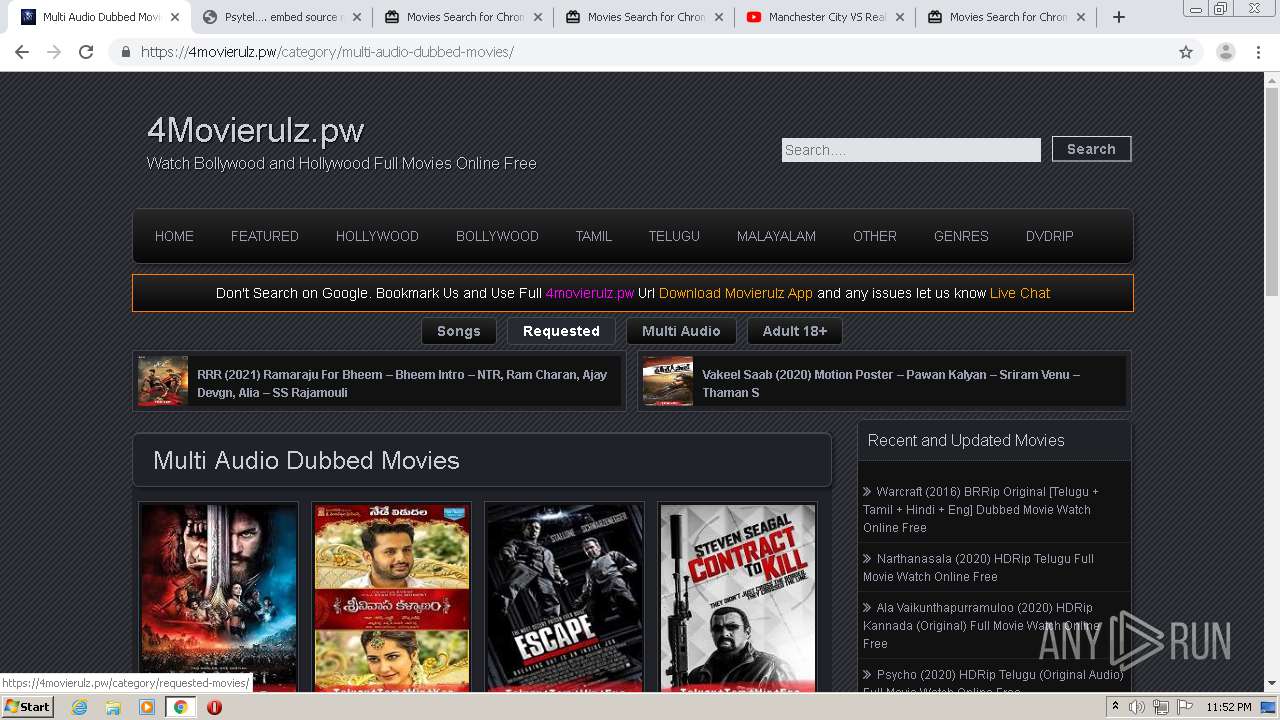
Task: Open the volume speaker tray icon
Action: pos(1137,707)
